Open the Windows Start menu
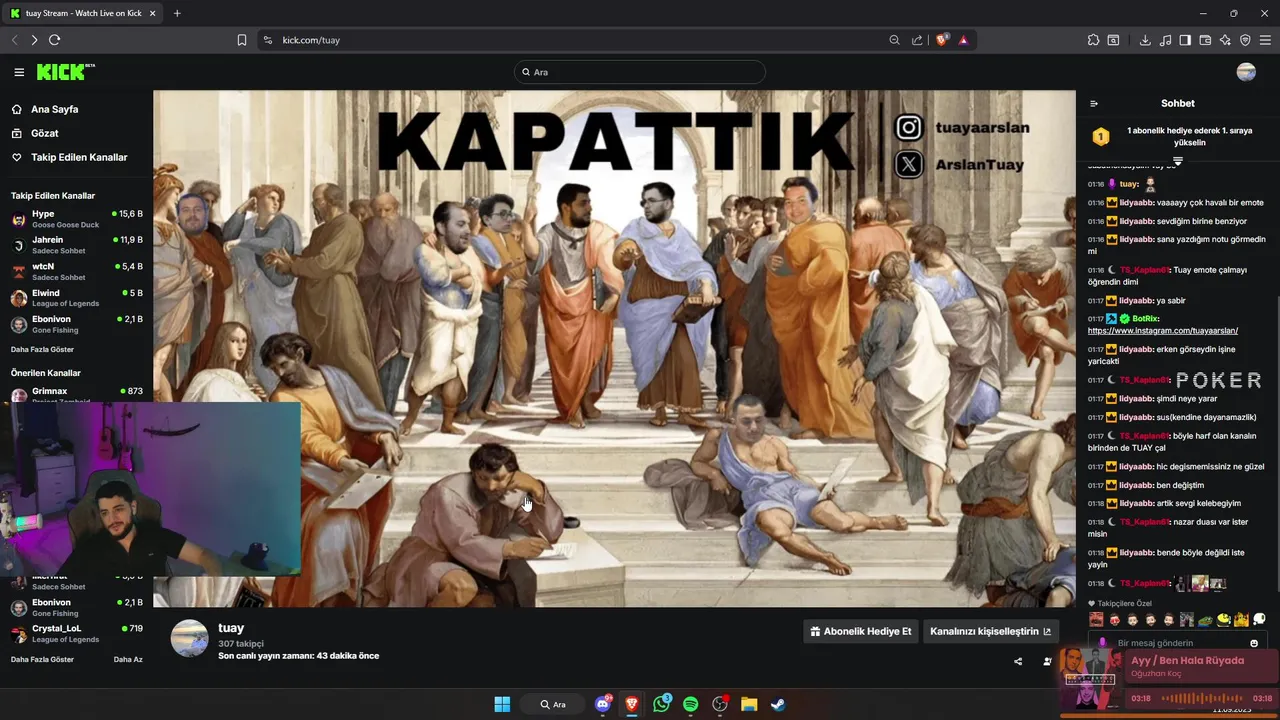1280x720 pixels. click(x=502, y=704)
